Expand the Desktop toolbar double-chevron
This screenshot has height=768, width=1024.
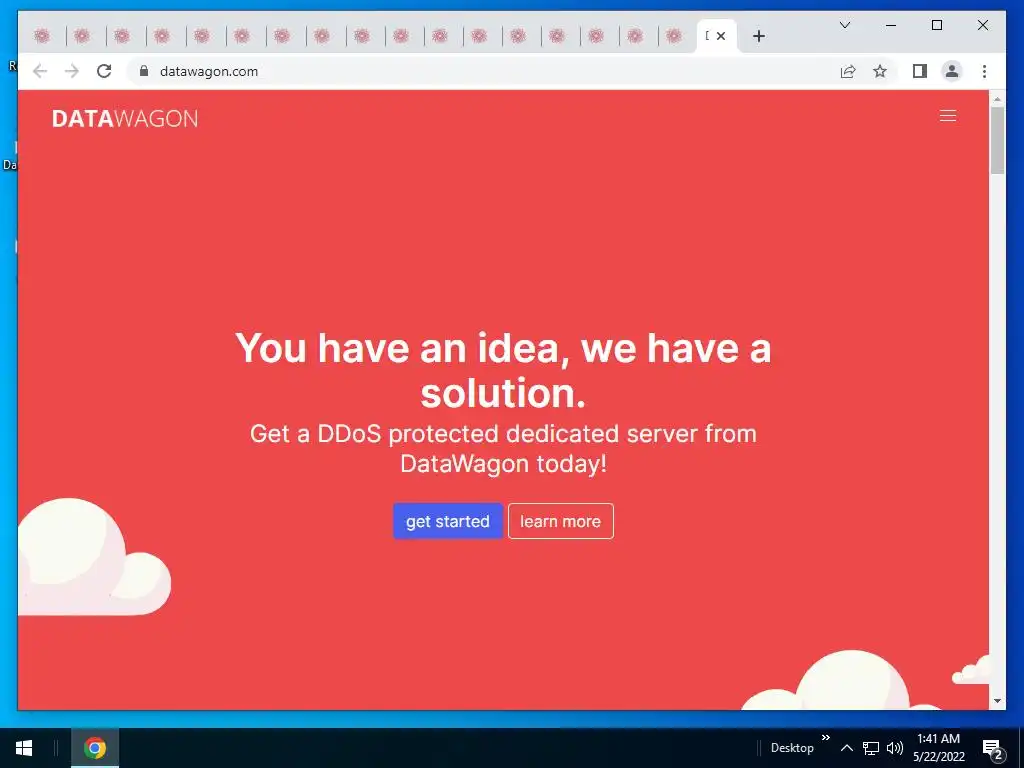click(825, 737)
